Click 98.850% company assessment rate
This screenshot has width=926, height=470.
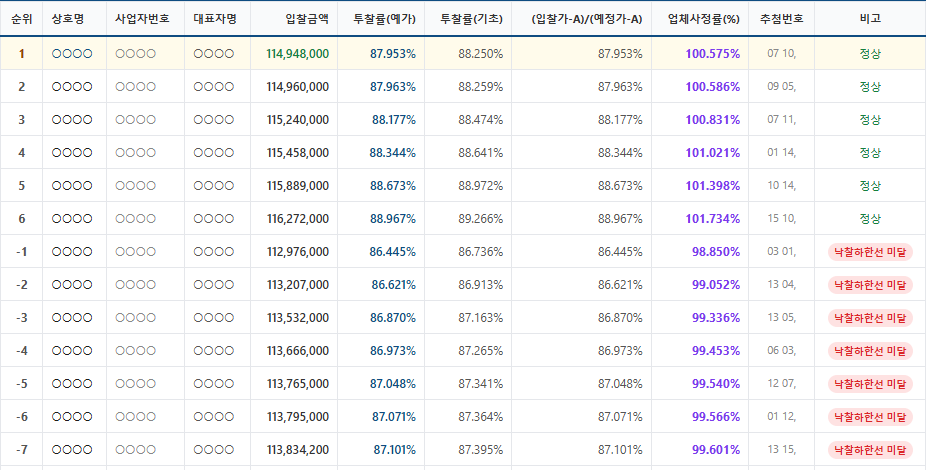(x=716, y=252)
